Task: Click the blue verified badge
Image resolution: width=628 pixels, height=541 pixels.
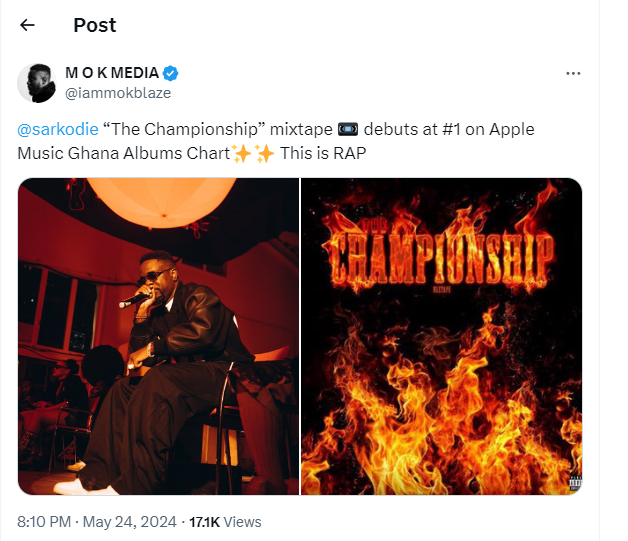Action: [x=171, y=73]
